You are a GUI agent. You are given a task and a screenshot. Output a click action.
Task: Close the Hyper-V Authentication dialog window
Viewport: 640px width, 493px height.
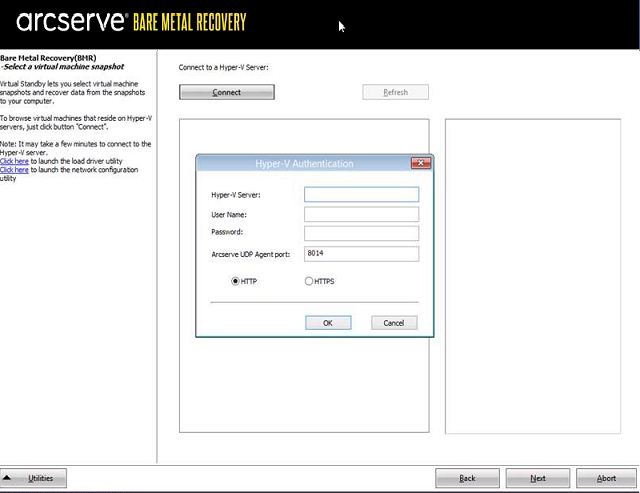coord(420,163)
